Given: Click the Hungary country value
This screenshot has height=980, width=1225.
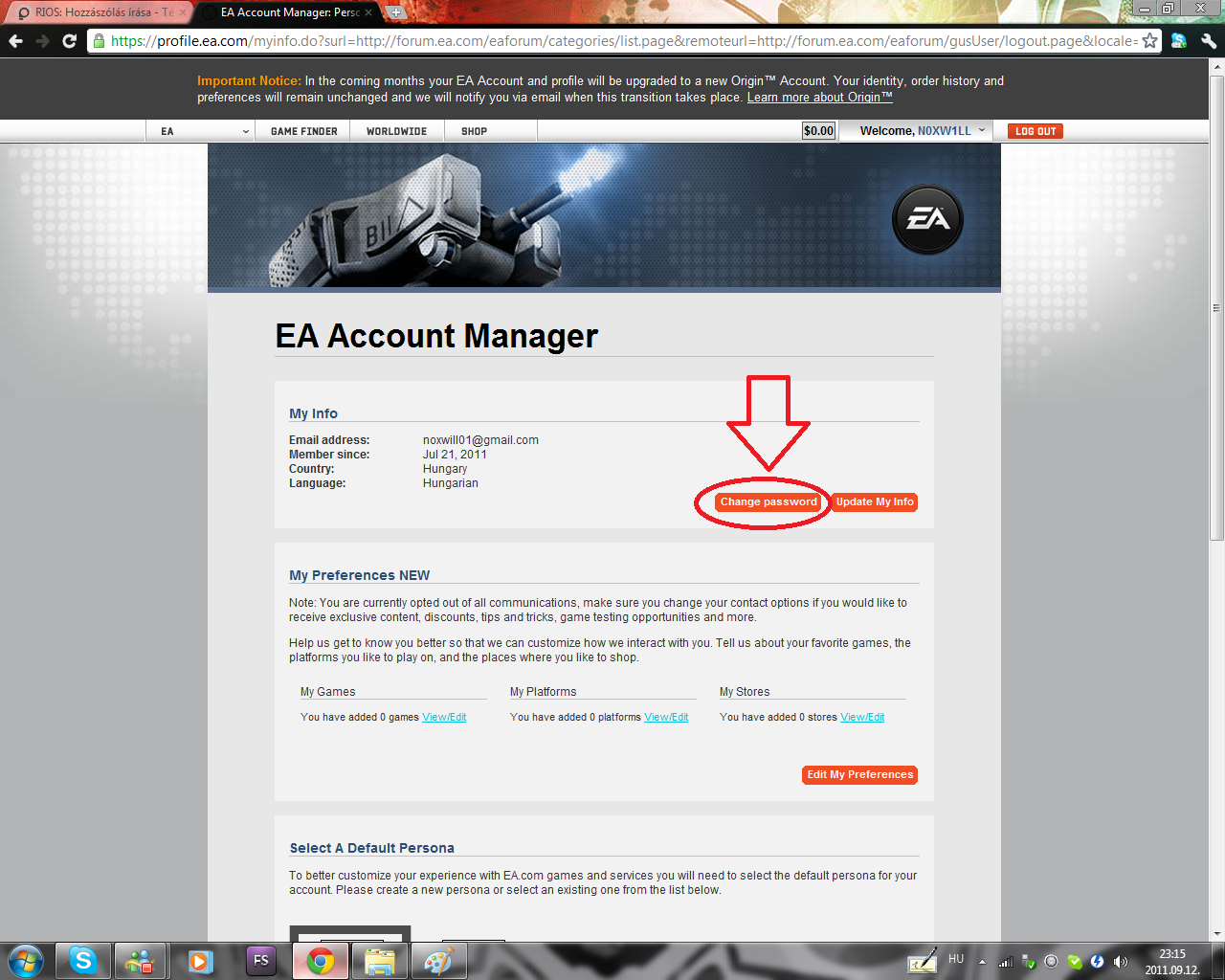Looking at the screenshot, I should [445, 469].
